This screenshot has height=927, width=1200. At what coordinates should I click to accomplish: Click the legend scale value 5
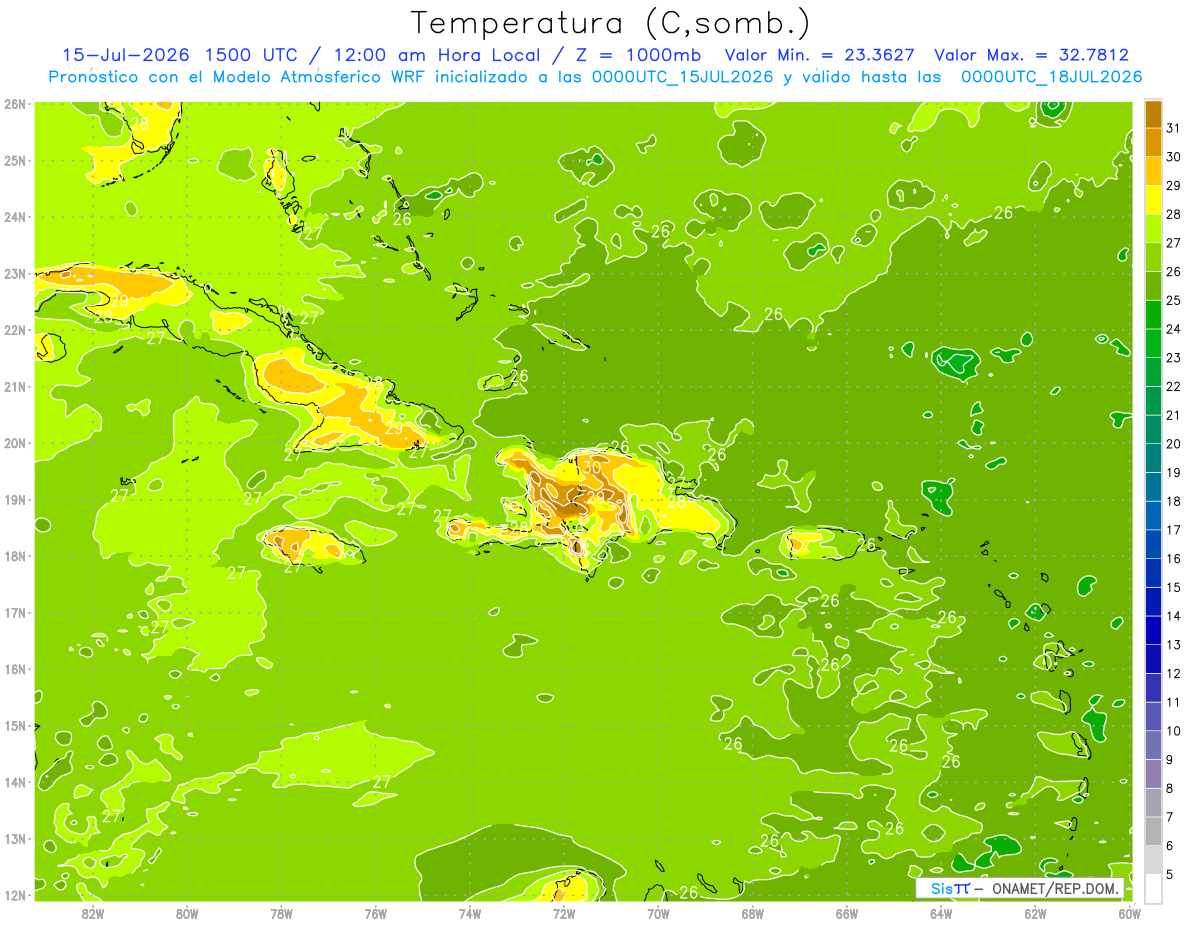coord(1169,874)
